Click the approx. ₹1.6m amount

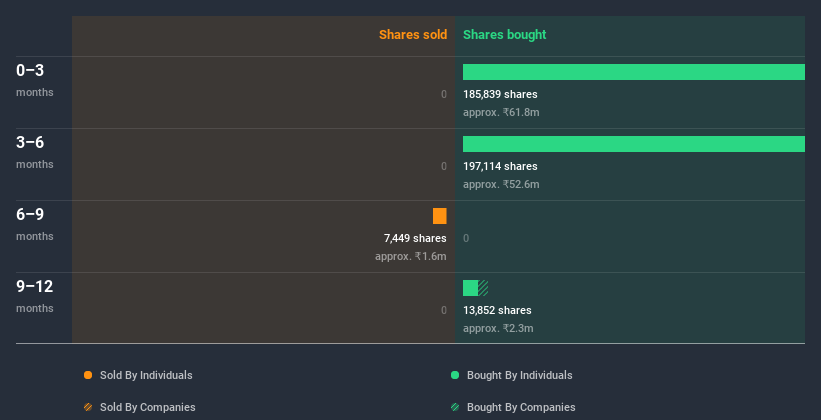click(x=411, y=256)
